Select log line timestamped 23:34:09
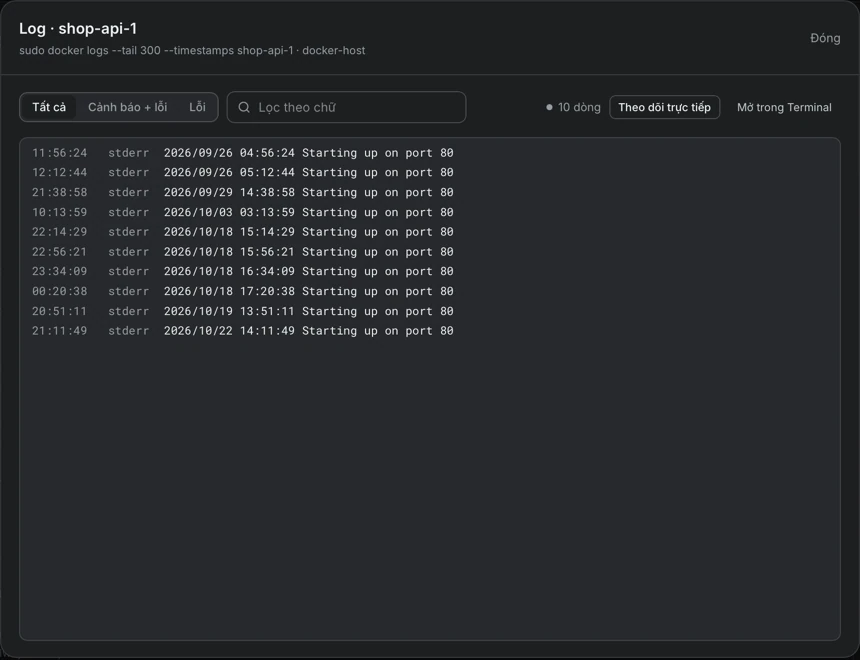The height and width of the screenshot is (660, 860). click(x=429, y=271)
